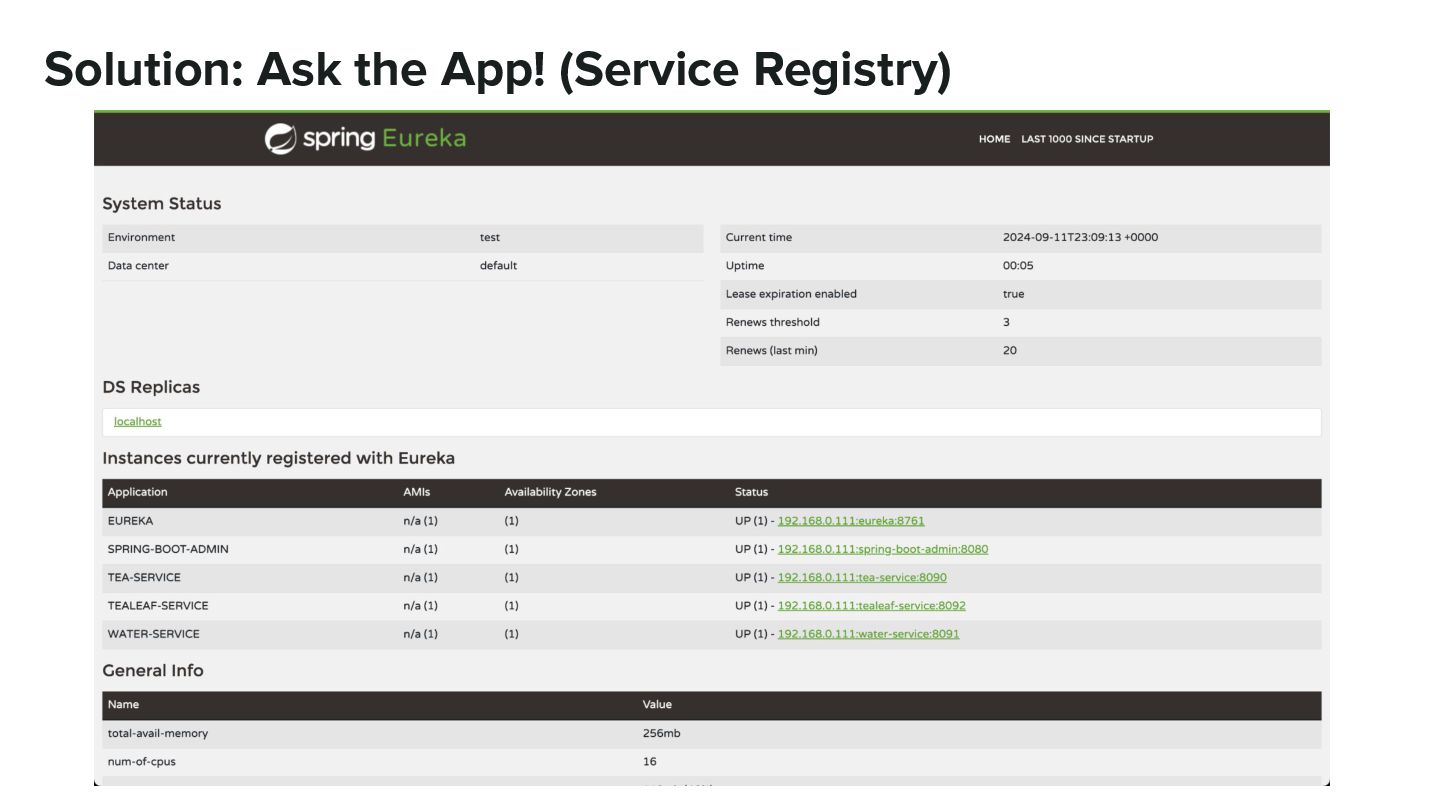This screenshot has width=1440, height=810.
Task: Click the Renews threshold label
Action: [772, 322]
